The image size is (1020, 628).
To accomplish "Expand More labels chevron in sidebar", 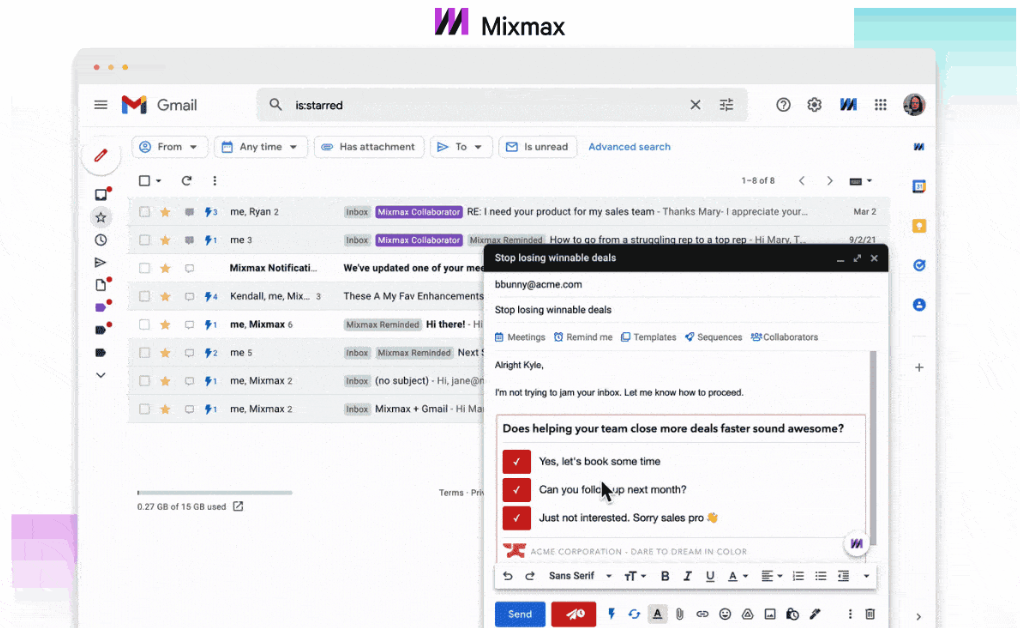I will (101, 375).
